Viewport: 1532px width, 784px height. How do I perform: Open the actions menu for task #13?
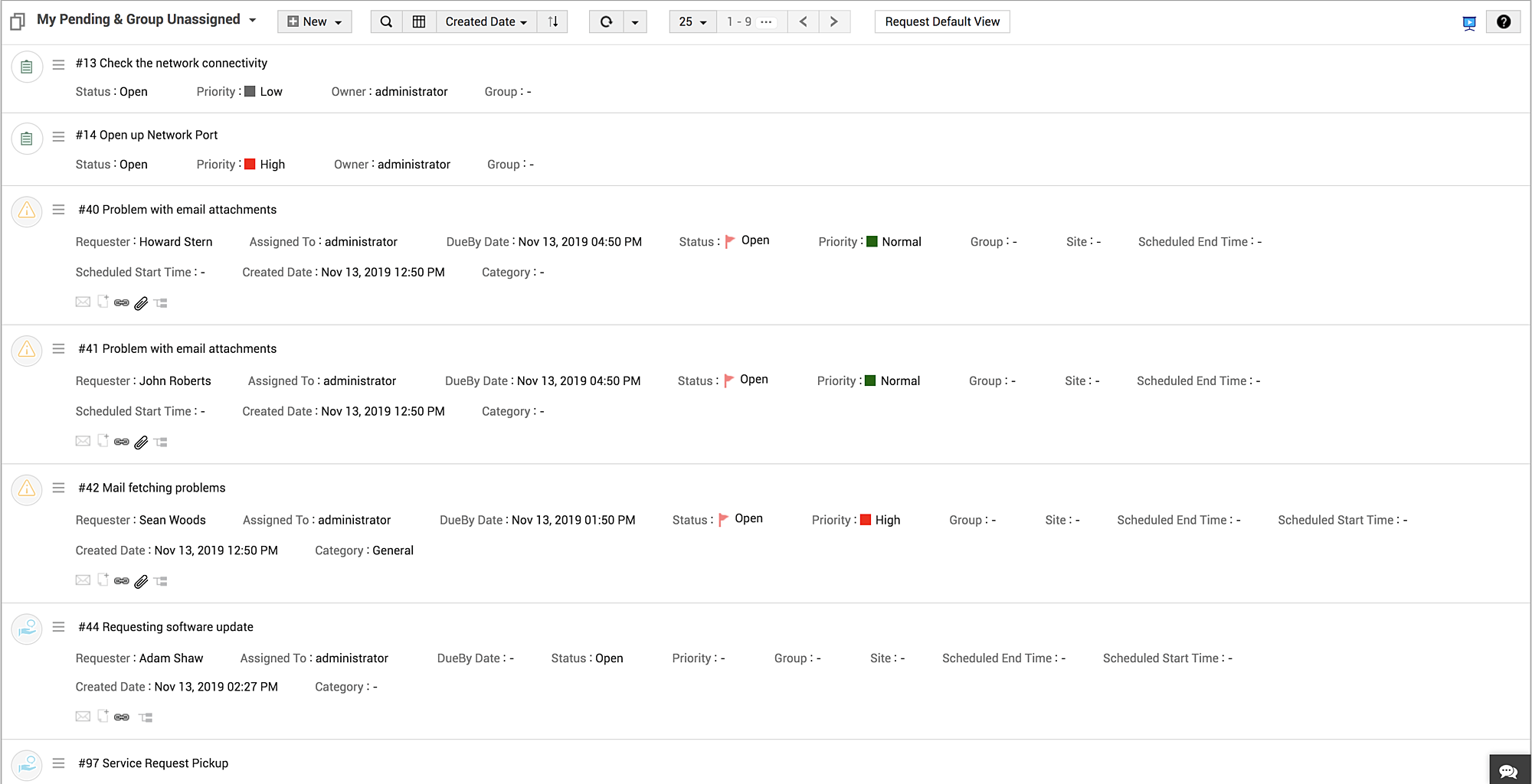(58, 64)
